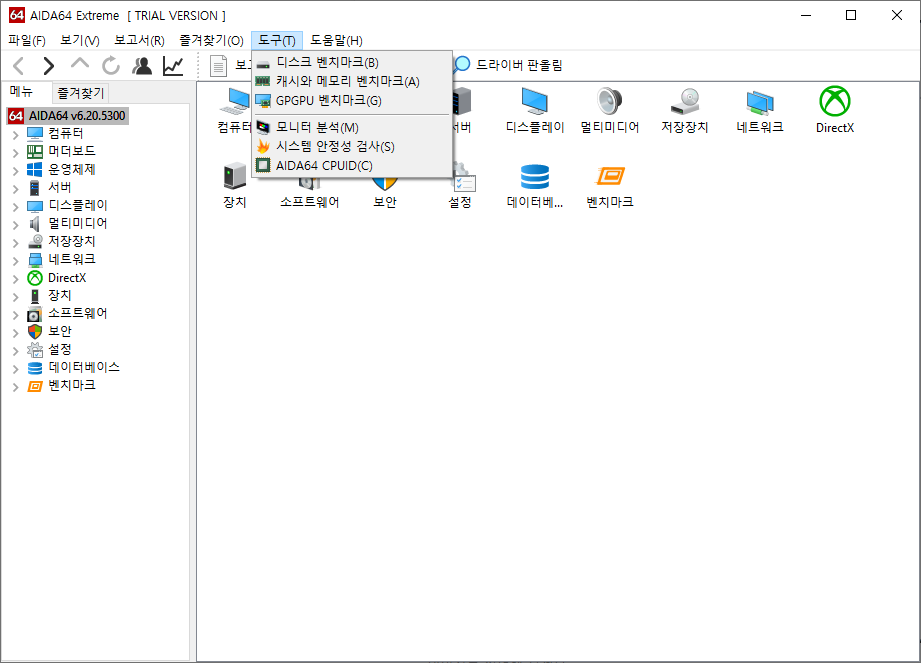Select the 장치 tree item
This screenshot has height=663, width=921.
click(x=60, y=295)
